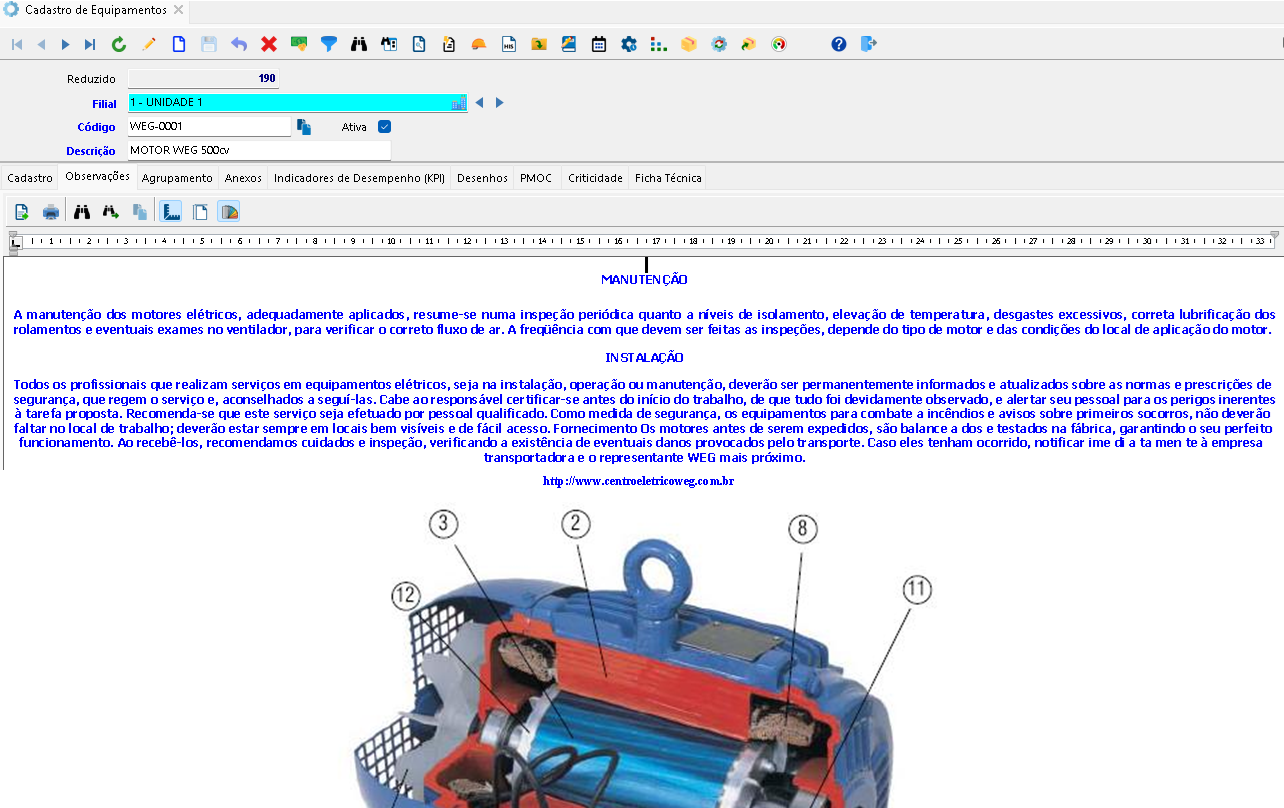Screen dimensions: 1284x808
Task: Click the Descrição field with MOTOR WEG 500cv
Action: (259, 151)
